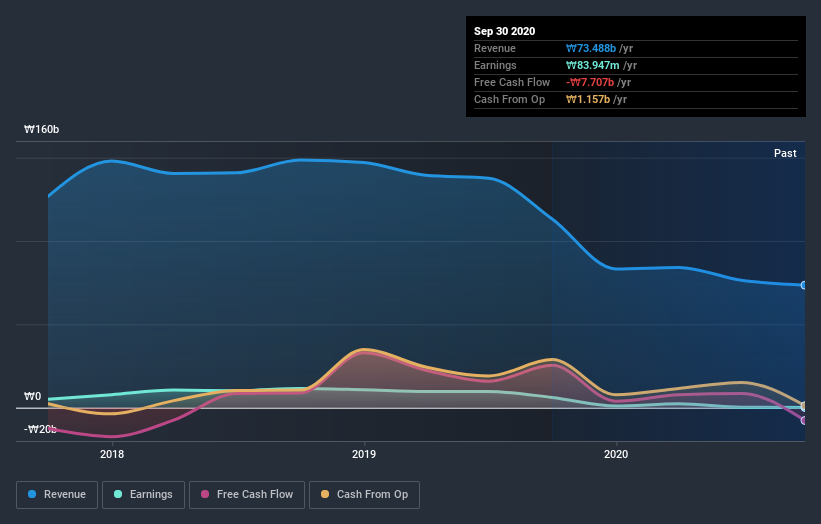
Task: Click the ₩73.488b revenue value
Action: tap(591, 48)
